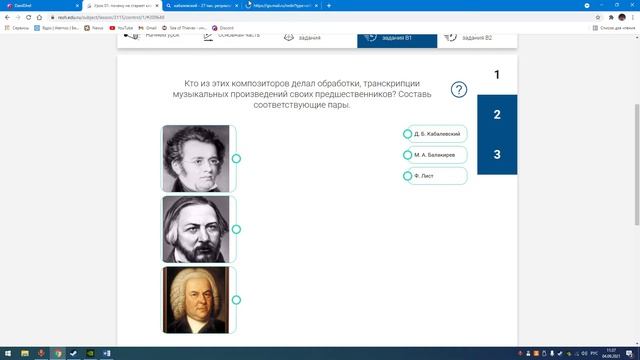The image size is (640, 360).
Task: Open the YouTube bookmark
Action: click(x=121, y=28)
